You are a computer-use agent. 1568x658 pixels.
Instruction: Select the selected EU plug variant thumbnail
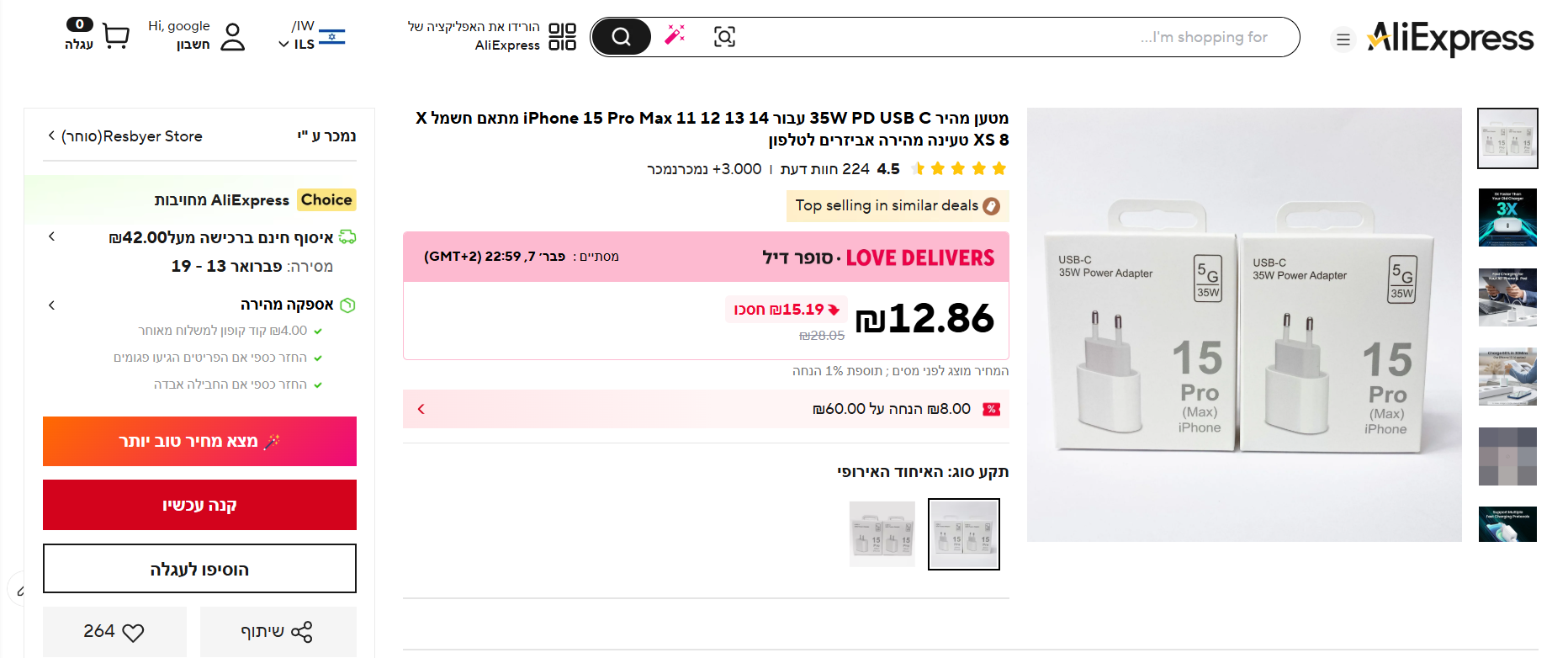pyautogui.click(x=963, y=534)
